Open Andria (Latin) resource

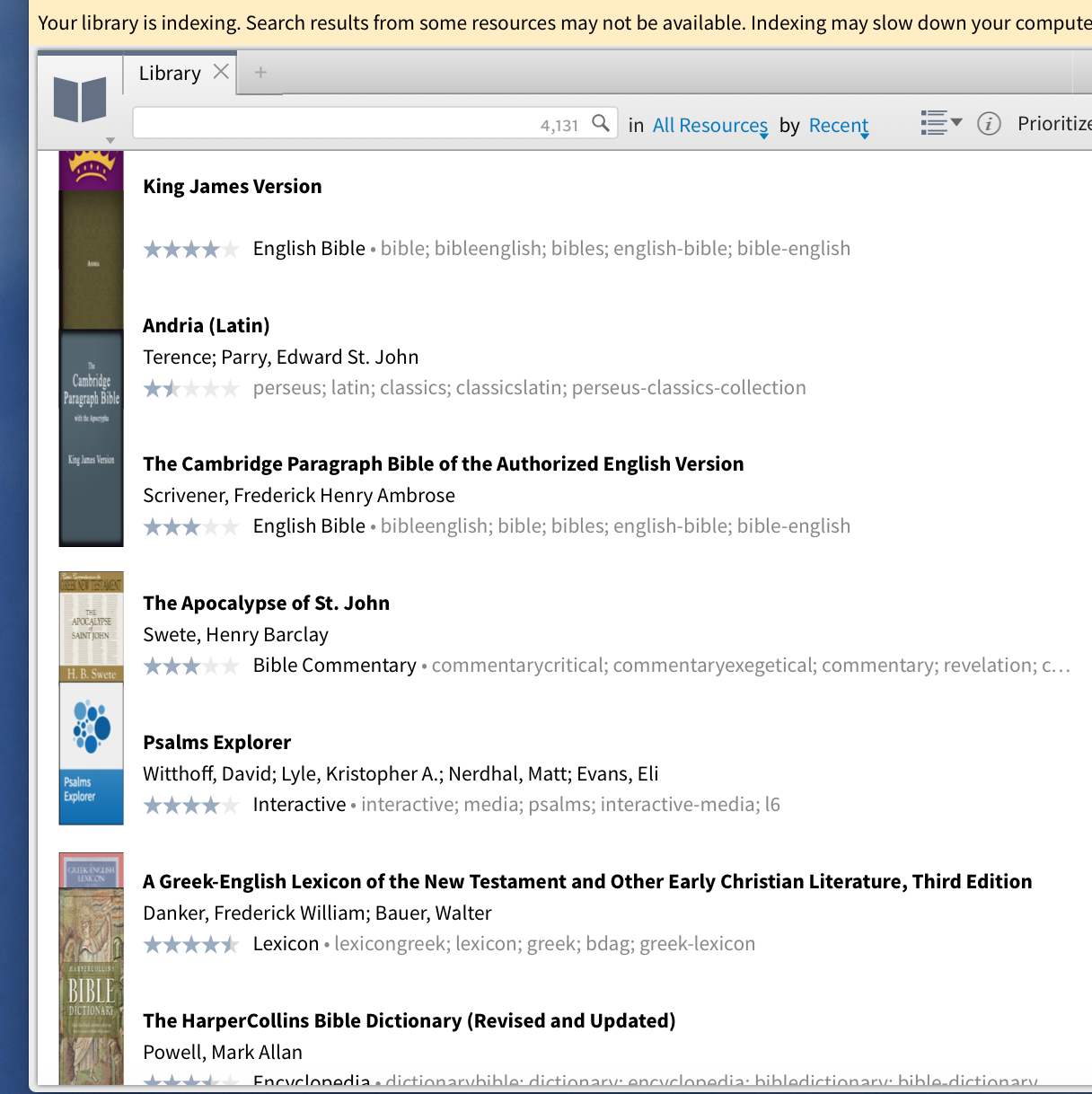(207, 325)
